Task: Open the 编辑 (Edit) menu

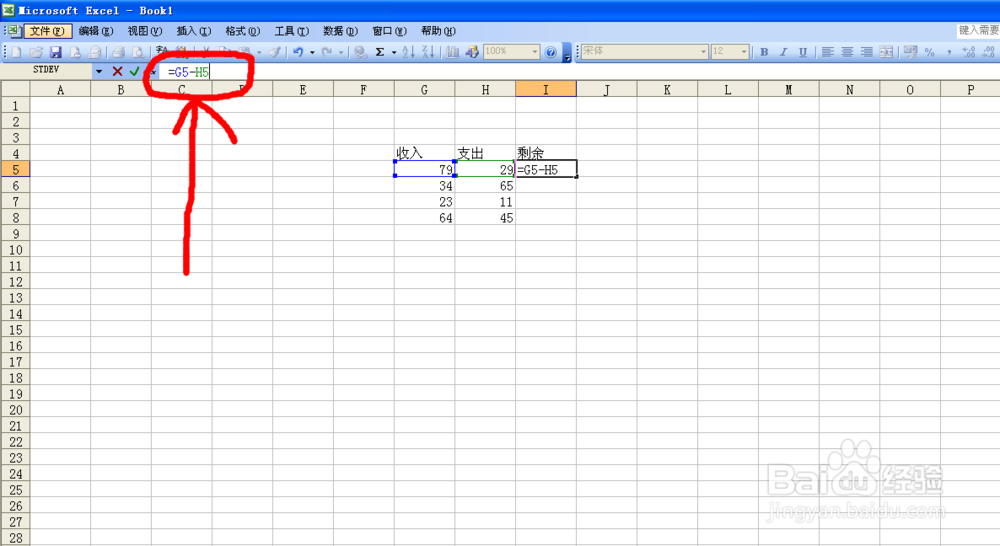Action: click(x=96, y=31)
